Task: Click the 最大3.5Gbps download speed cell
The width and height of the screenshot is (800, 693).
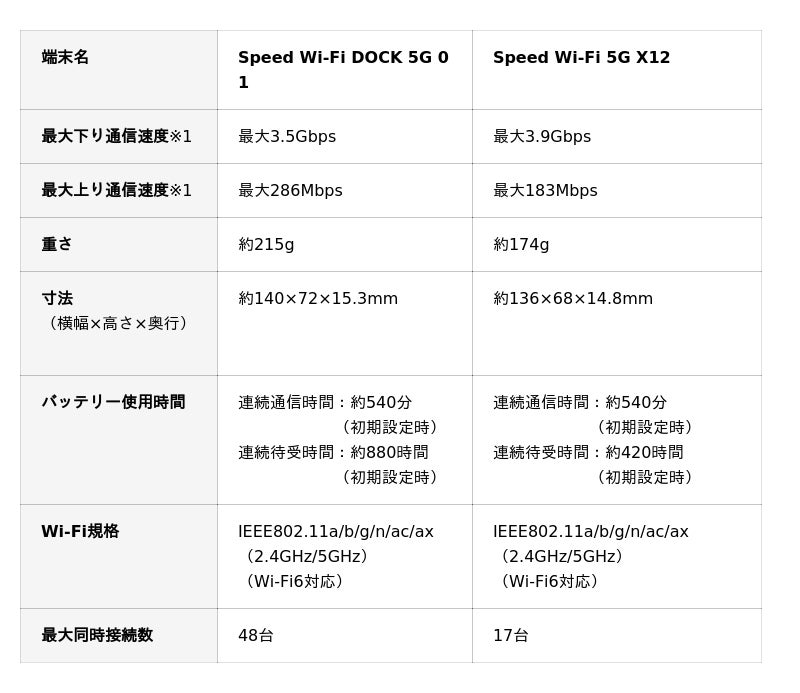Action: (287, 137)
